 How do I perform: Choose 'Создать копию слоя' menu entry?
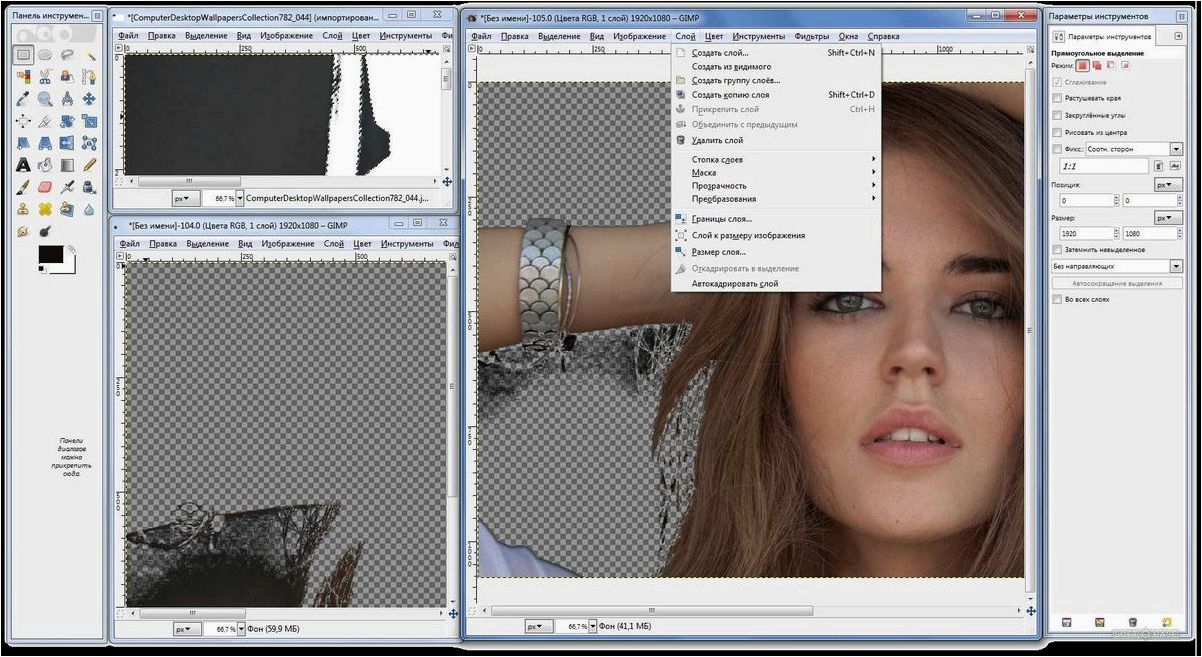[x=777, y=95]
